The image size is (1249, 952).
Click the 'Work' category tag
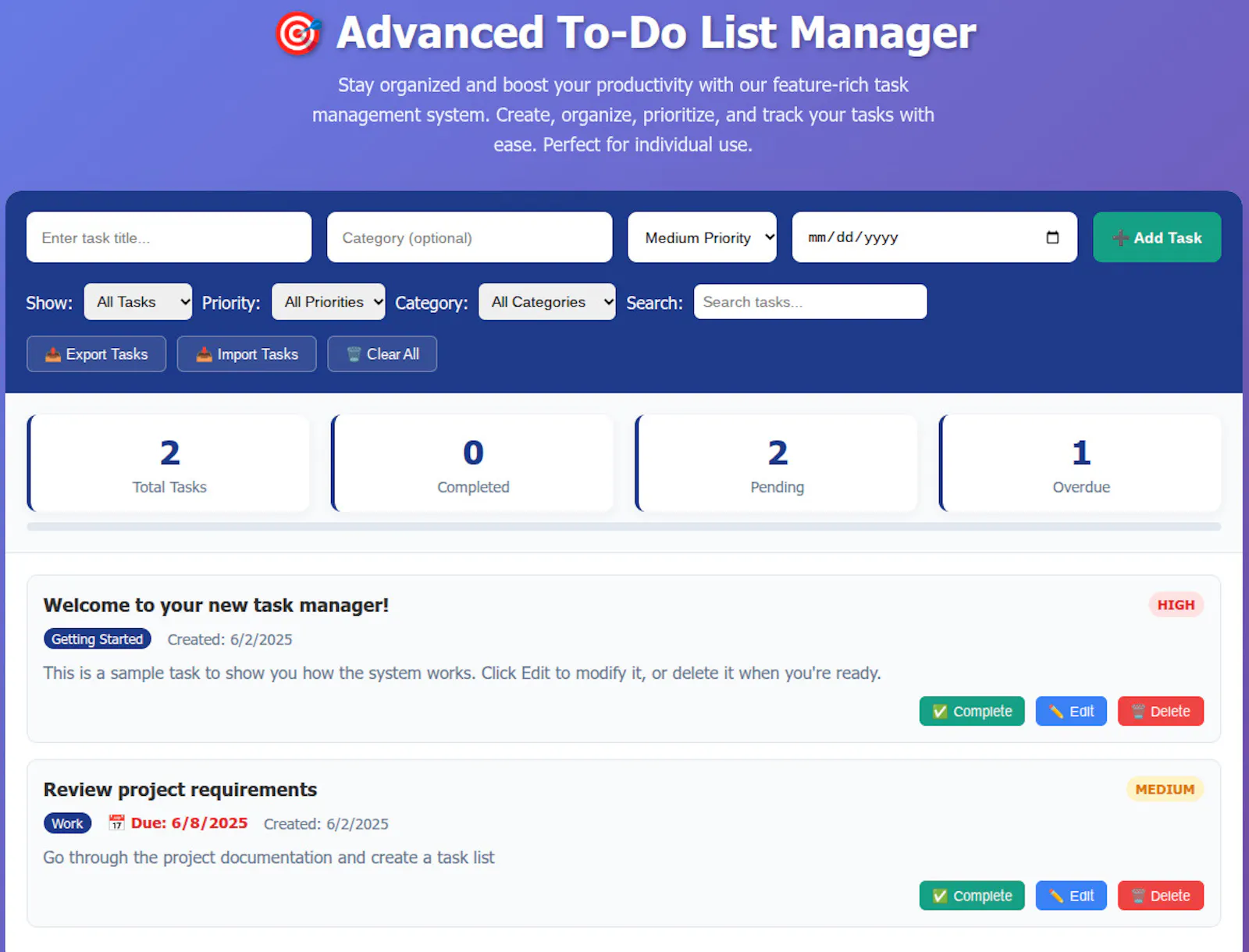pyautogui.click(x=67, y=823)
